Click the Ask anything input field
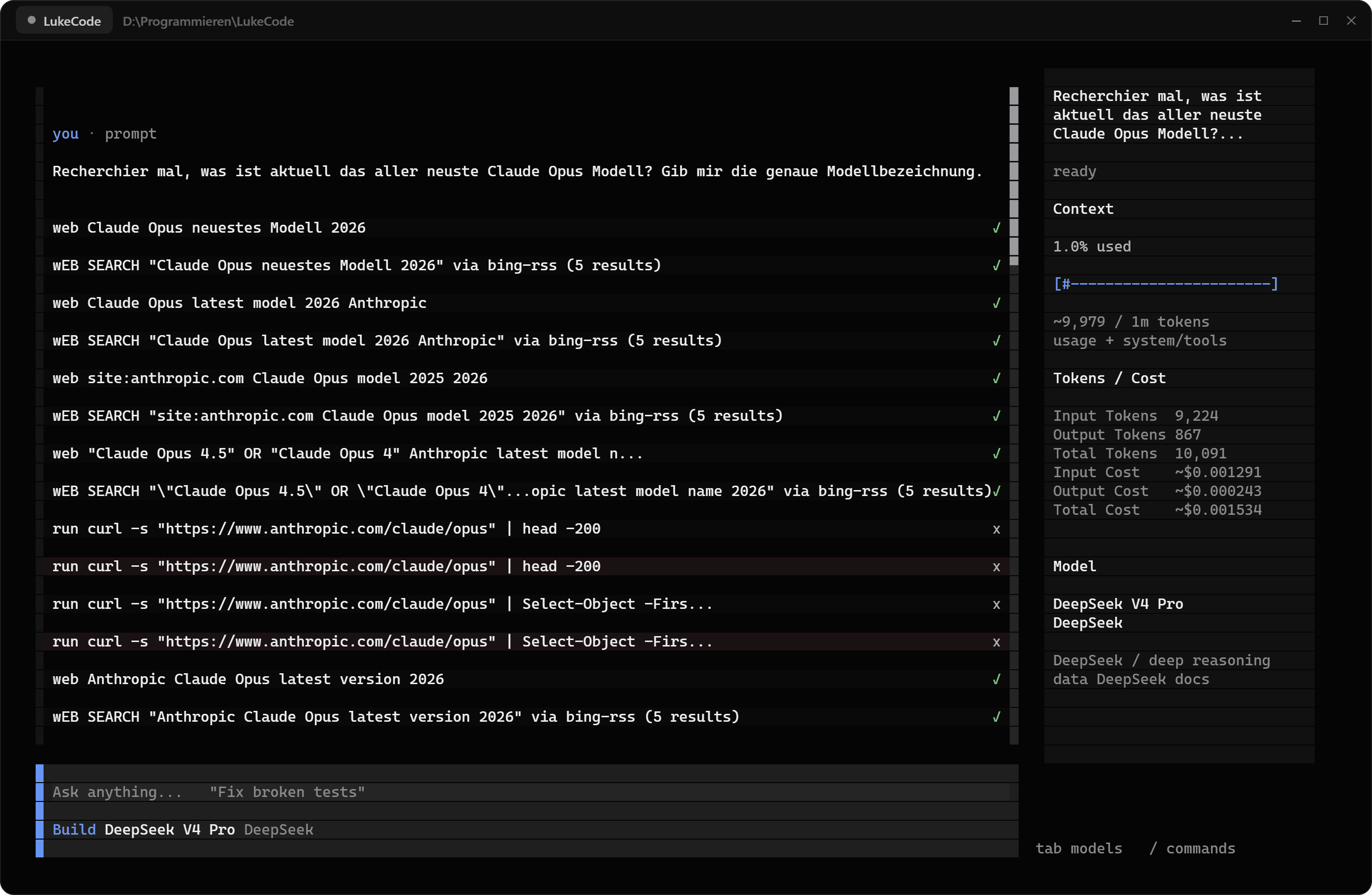The height and width of the screenshot is (895, 1372). click(531, 792)
